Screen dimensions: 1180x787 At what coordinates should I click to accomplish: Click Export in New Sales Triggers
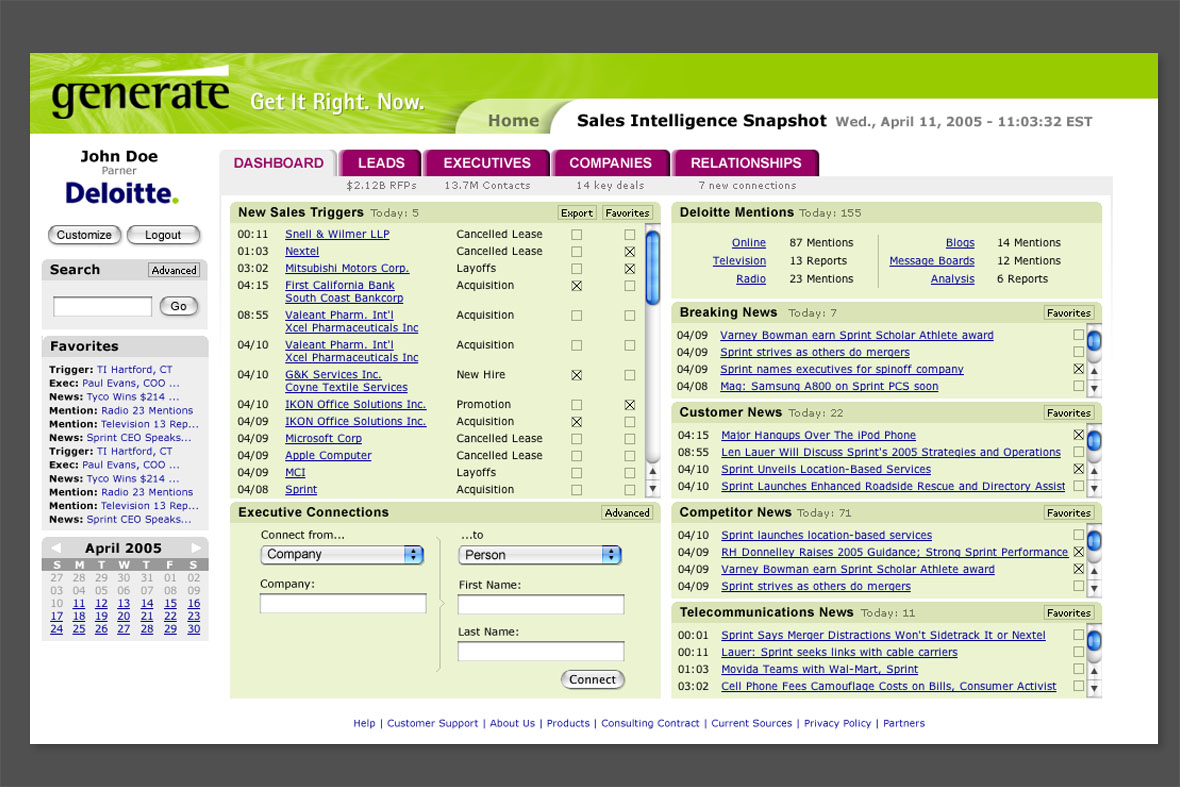pos(576,213)
